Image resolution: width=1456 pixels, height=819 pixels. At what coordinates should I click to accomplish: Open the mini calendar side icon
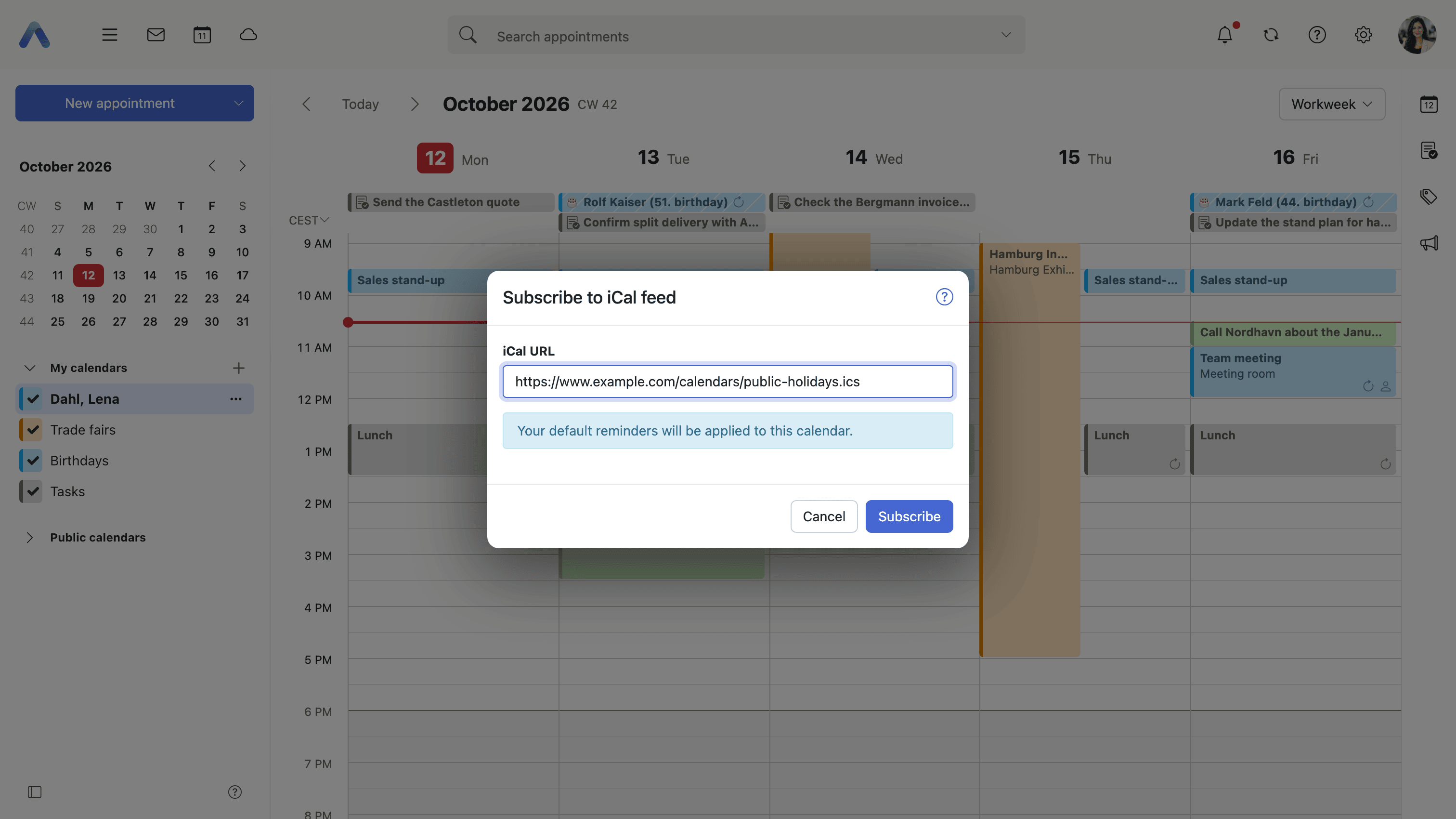[1429, 104]
